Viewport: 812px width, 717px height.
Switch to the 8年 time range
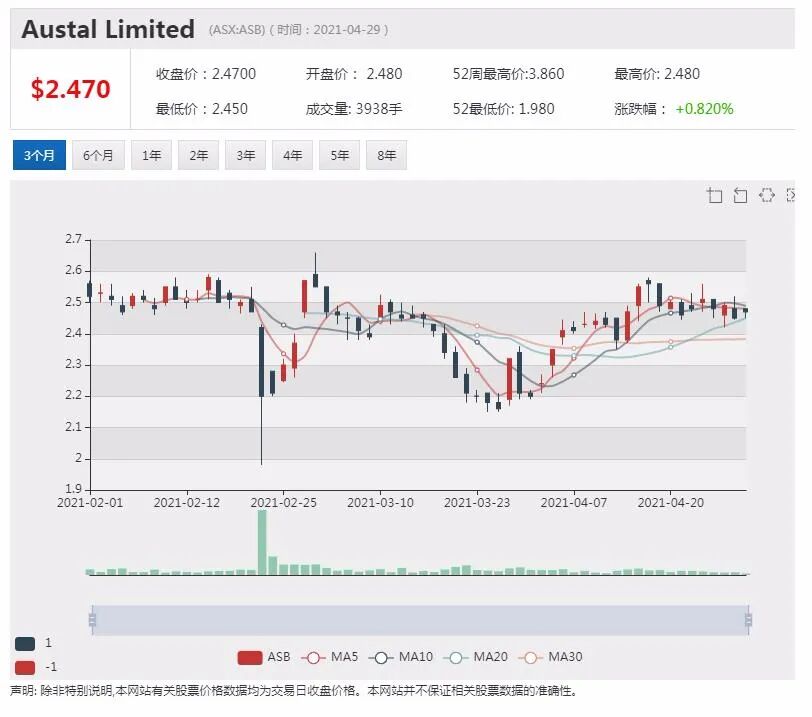pyautogui.click(x=387, y=155)
